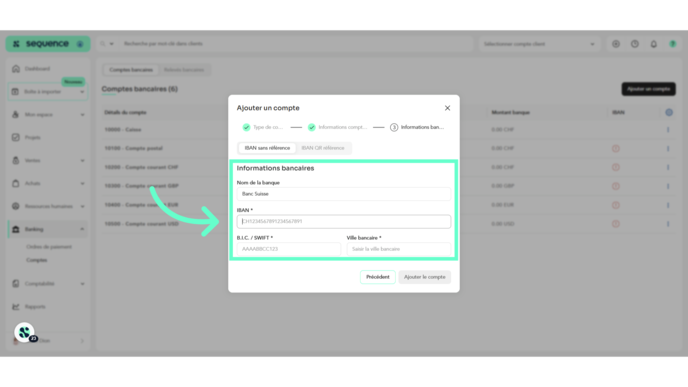
Task: Click the Sequence logo in header
Action: [x=48, y=44]
